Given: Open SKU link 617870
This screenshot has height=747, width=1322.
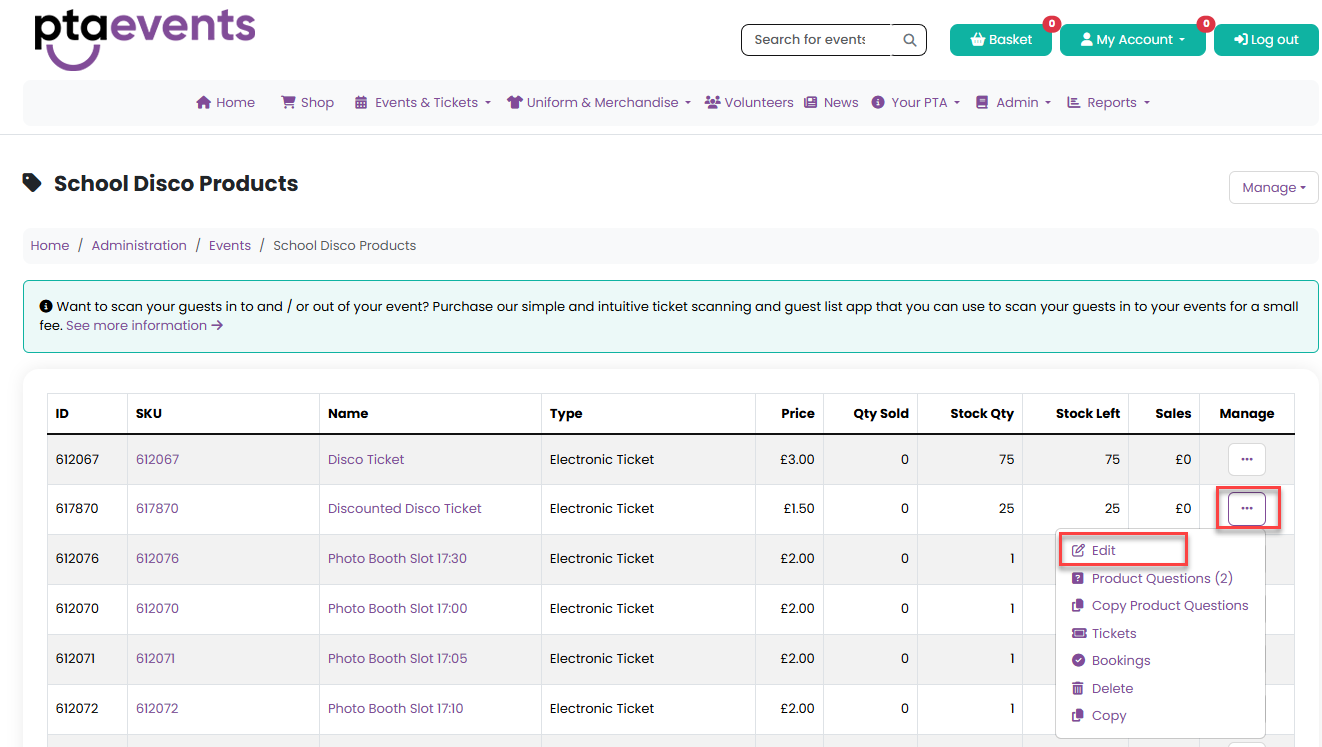Looking at the screenshot, I should 157,508.
